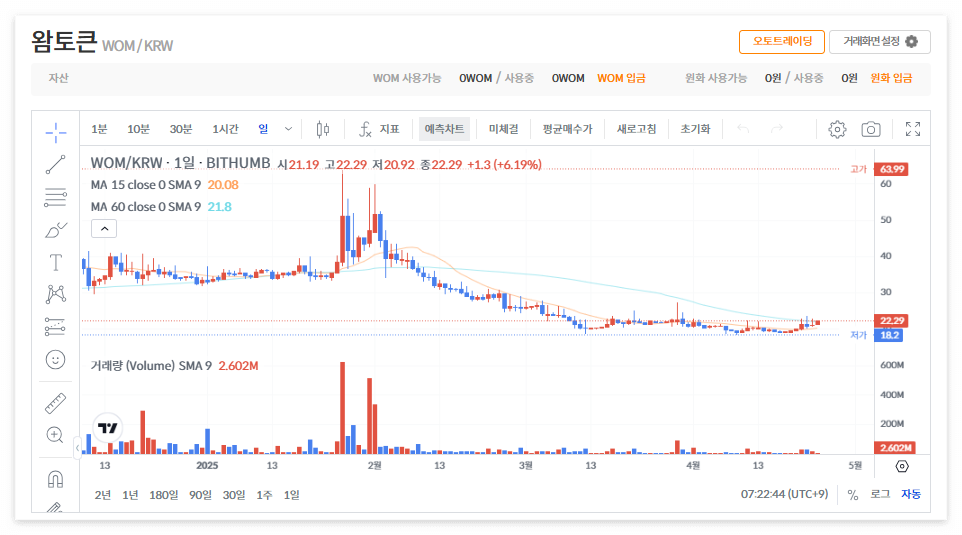Click the 오토트레이딩 auto trading button
This screenshot has height=535, width=962.
click(x=782, y=42)
